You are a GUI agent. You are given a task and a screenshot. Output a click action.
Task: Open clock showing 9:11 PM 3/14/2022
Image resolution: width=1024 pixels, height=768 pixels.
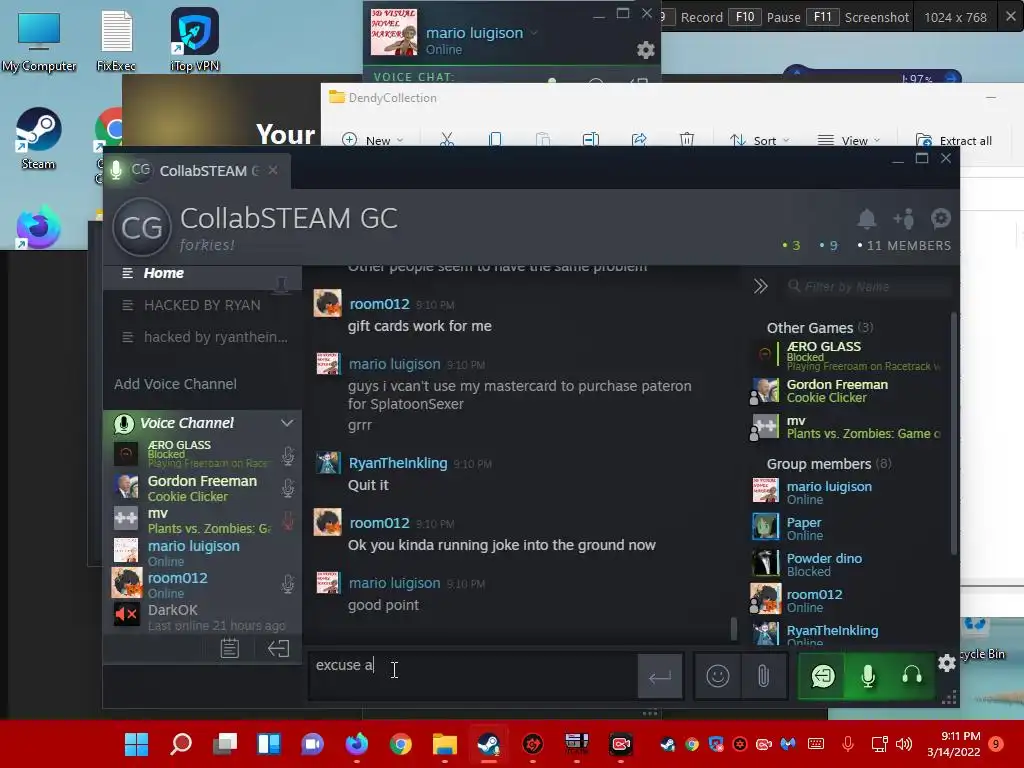[954, 744]
